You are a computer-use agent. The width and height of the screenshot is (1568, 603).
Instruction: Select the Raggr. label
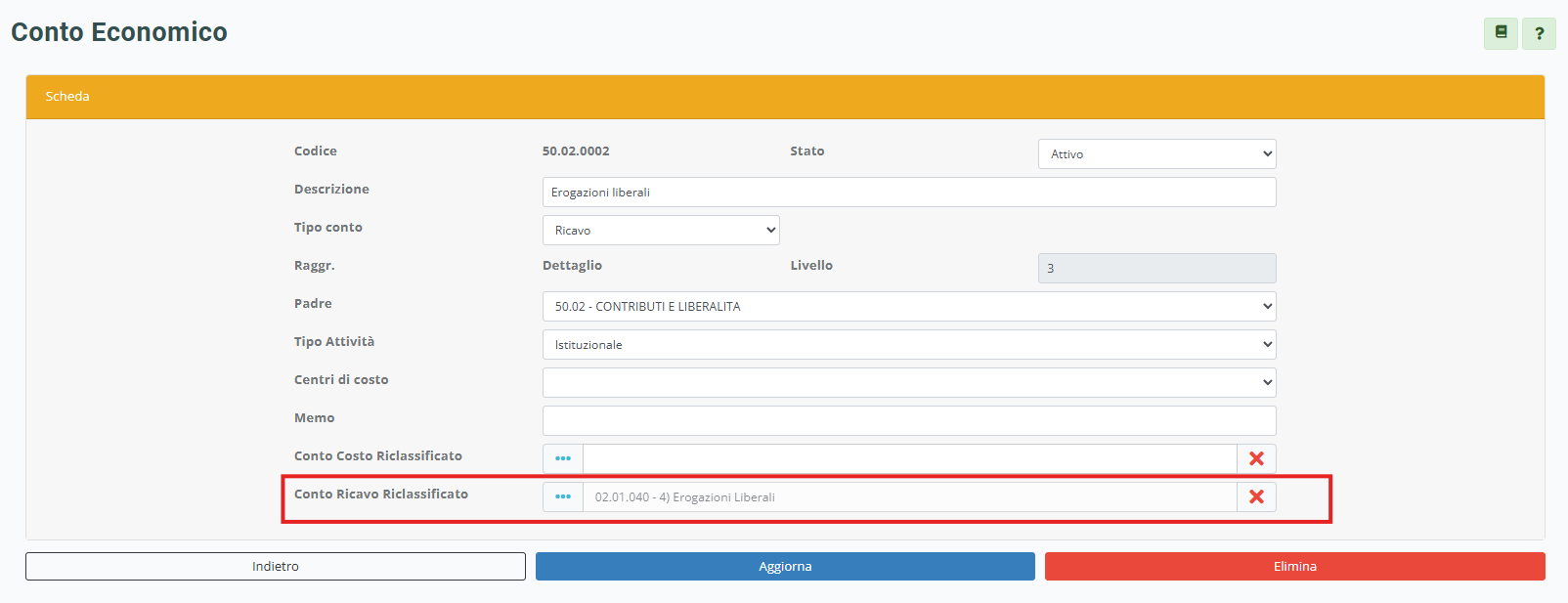(315, 265)
